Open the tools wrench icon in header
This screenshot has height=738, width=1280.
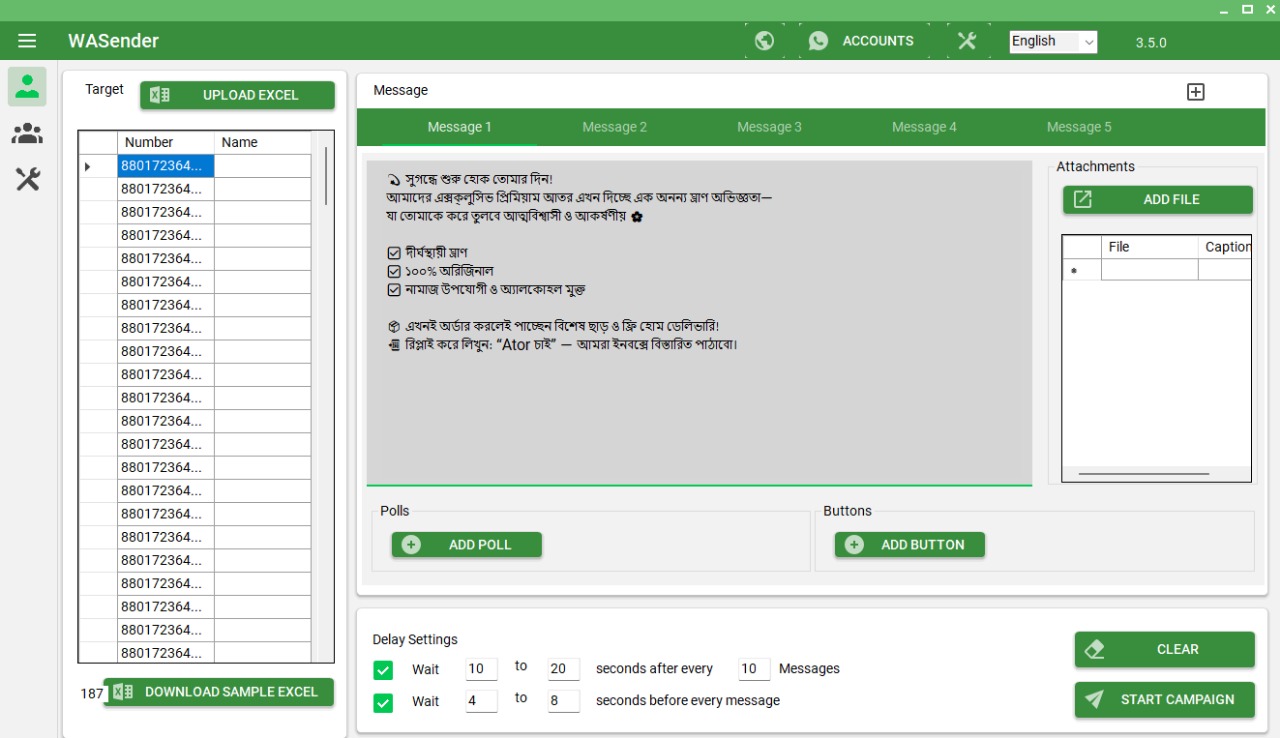(x=966, y=41)
